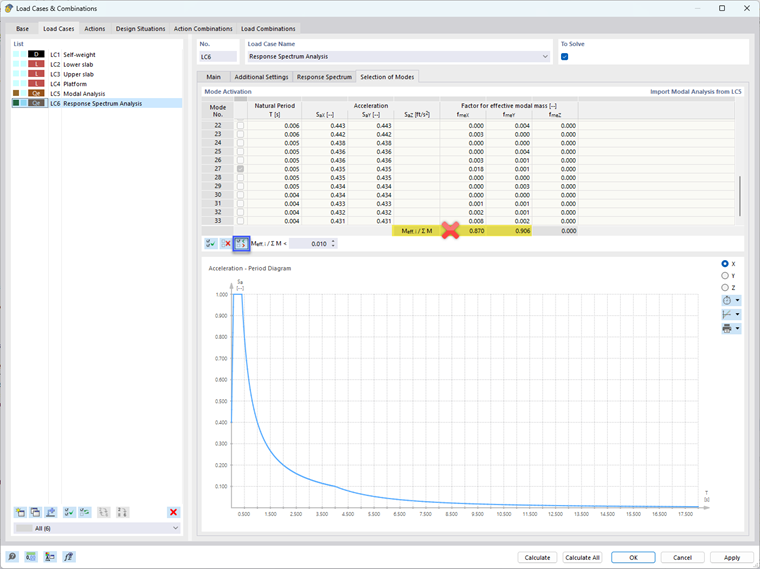Click the select-all checkmarks icon below list
The image size is (760, 569).
pos(69,512)
